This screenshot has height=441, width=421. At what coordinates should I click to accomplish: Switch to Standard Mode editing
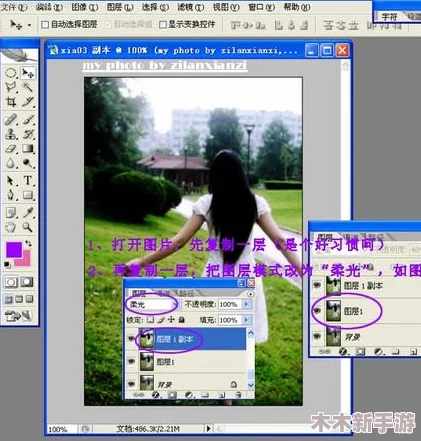(x=11, y=282)
